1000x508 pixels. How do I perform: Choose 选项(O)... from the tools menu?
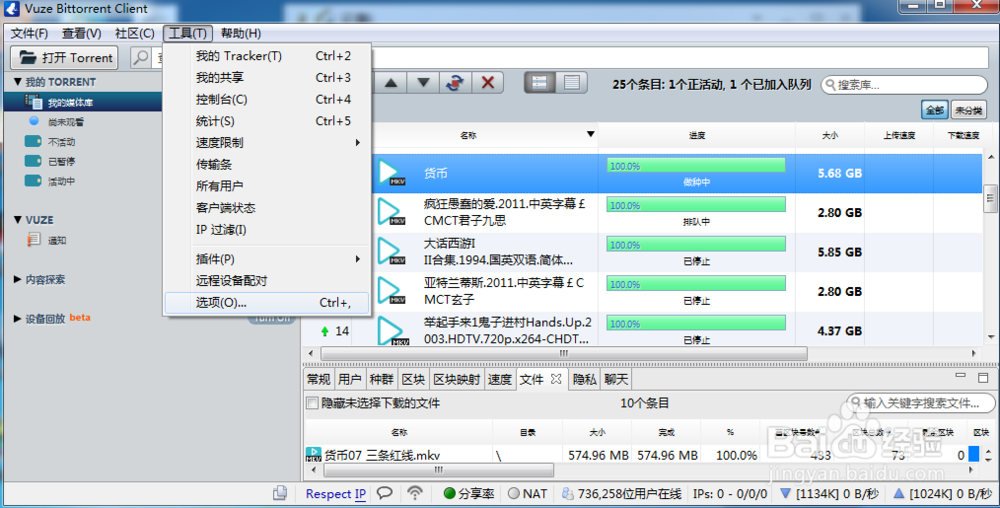point(267,303)
